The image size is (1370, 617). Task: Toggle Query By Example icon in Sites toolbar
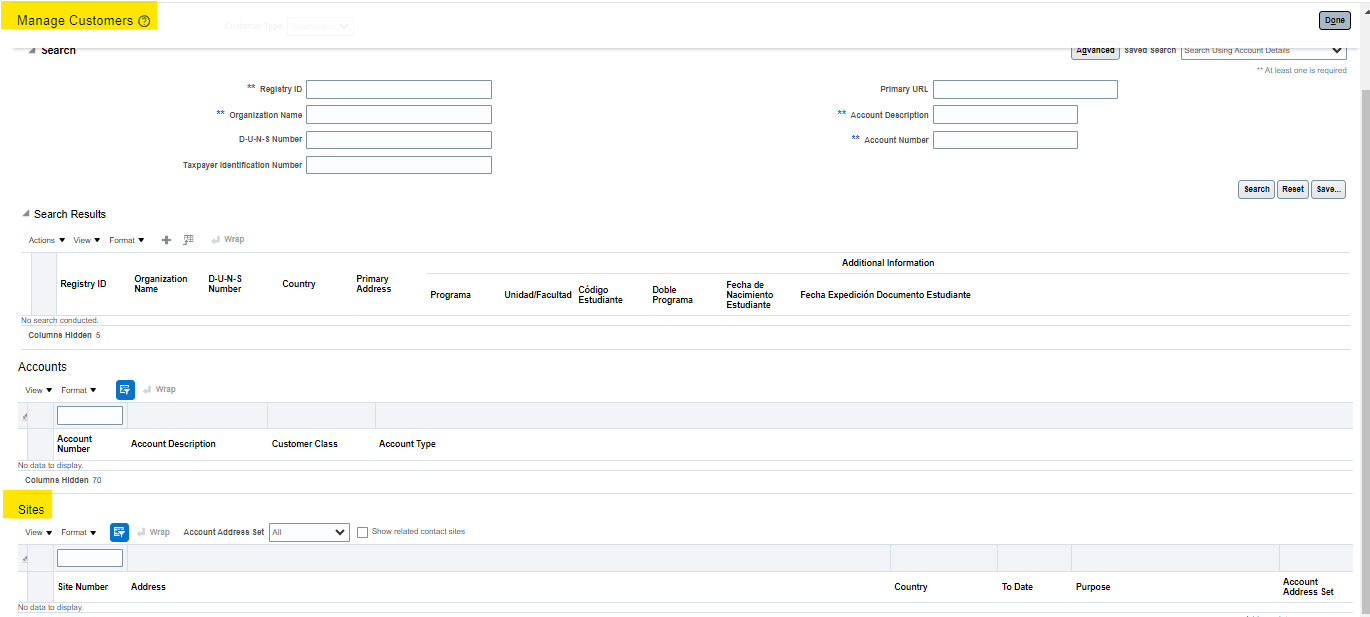point(120,532)
